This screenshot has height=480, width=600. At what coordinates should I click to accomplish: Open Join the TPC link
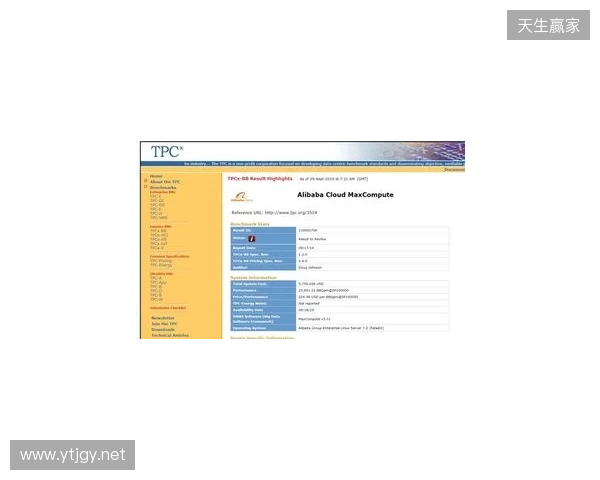click(165, 324)
